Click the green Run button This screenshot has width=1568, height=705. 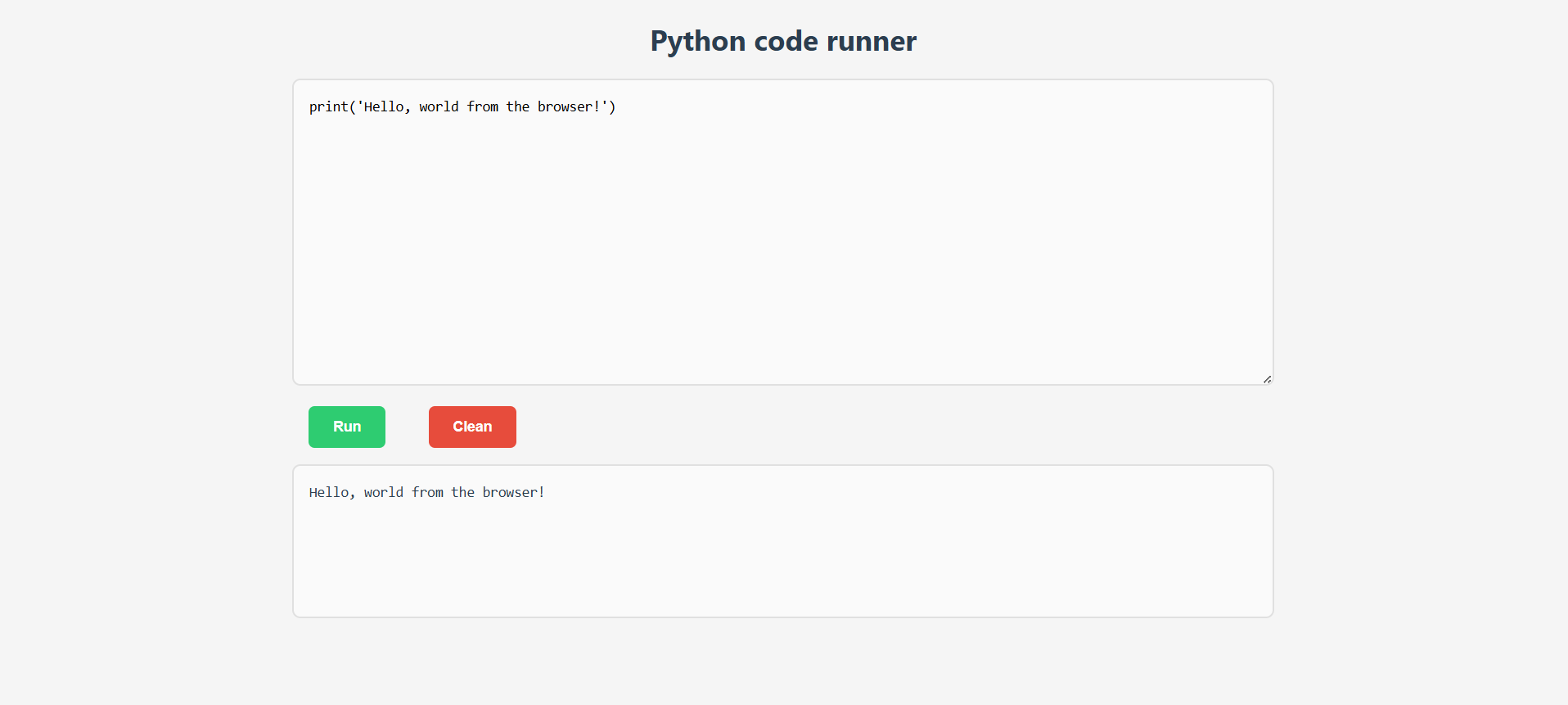coord(346,427)
